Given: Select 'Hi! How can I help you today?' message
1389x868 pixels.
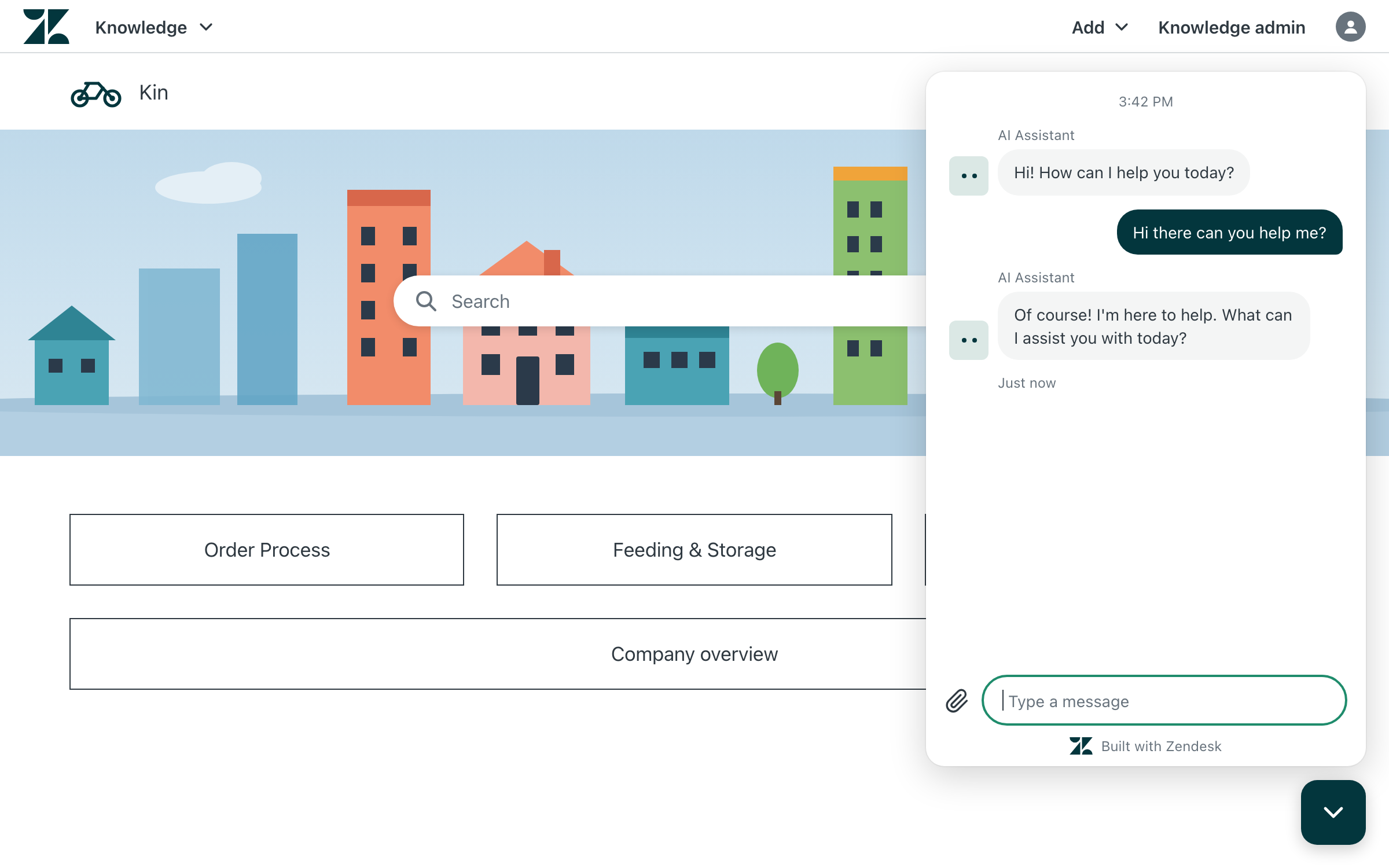Looking at the screenshot, I should pyautogui.click(x=1123, y=172).
